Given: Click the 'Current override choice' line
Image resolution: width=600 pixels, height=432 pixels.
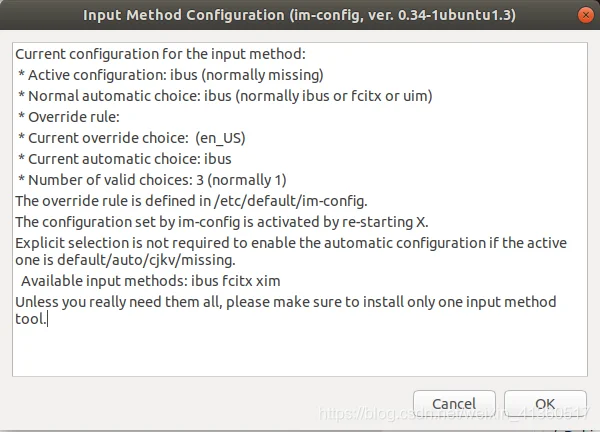Looking at the screenshot, I should 132,138.
